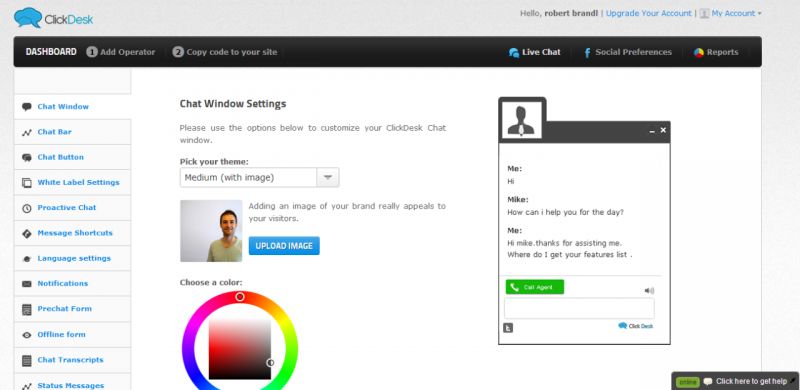Click the Twitter icon in chat preview
This screenshot has width=800, height=390.
click(508, 328)
